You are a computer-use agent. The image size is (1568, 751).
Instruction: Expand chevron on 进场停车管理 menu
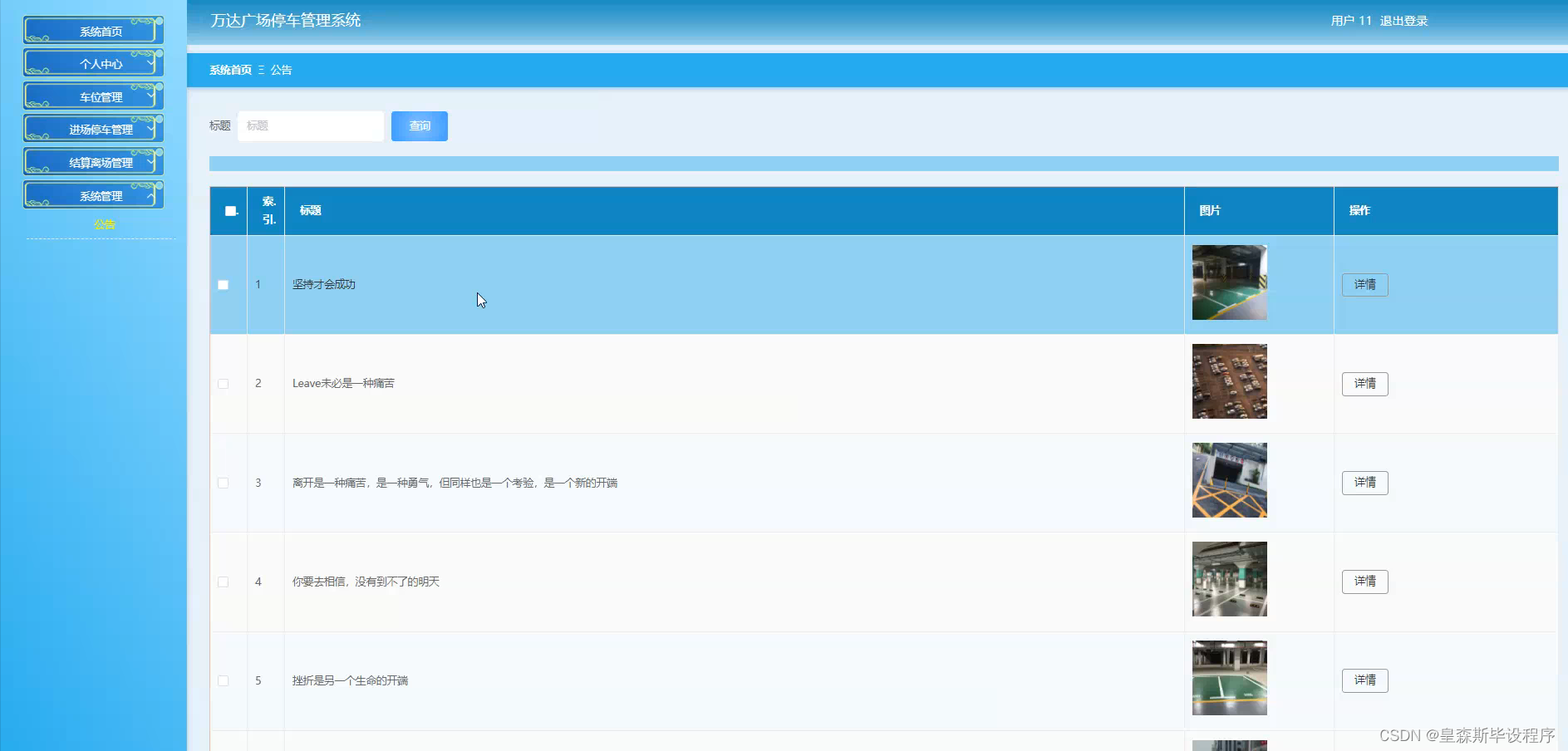pos(150,128)
